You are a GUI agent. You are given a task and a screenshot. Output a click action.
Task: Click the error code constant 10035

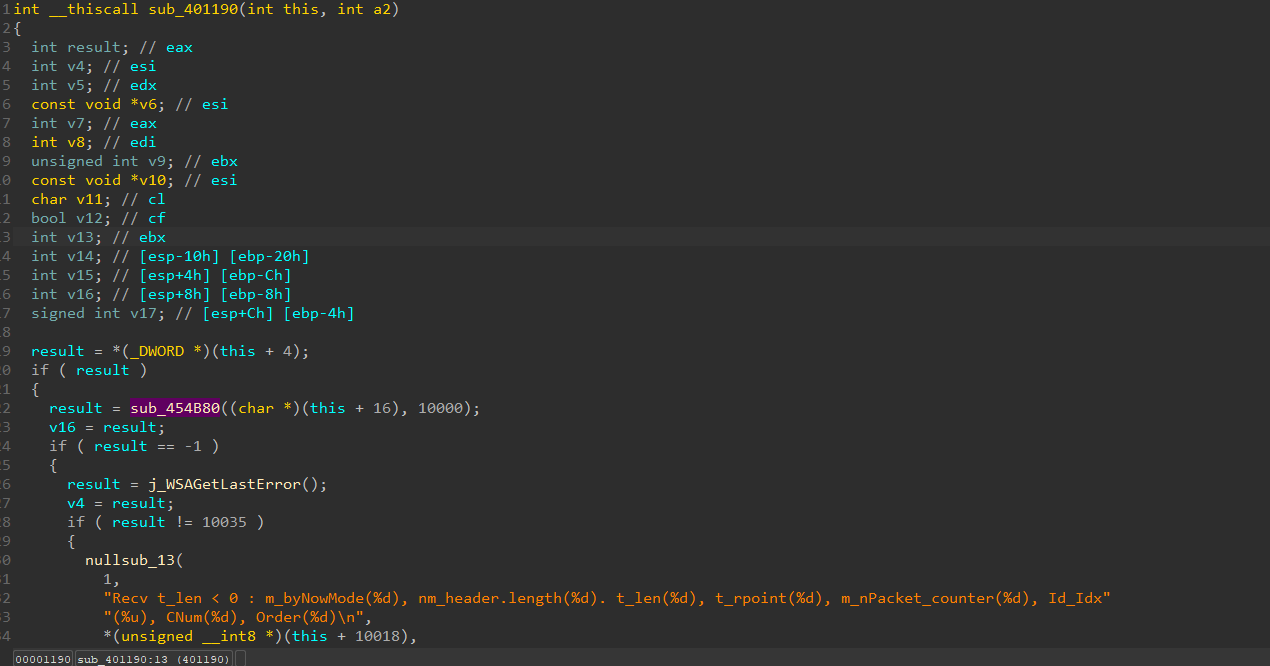click(226, 522)
